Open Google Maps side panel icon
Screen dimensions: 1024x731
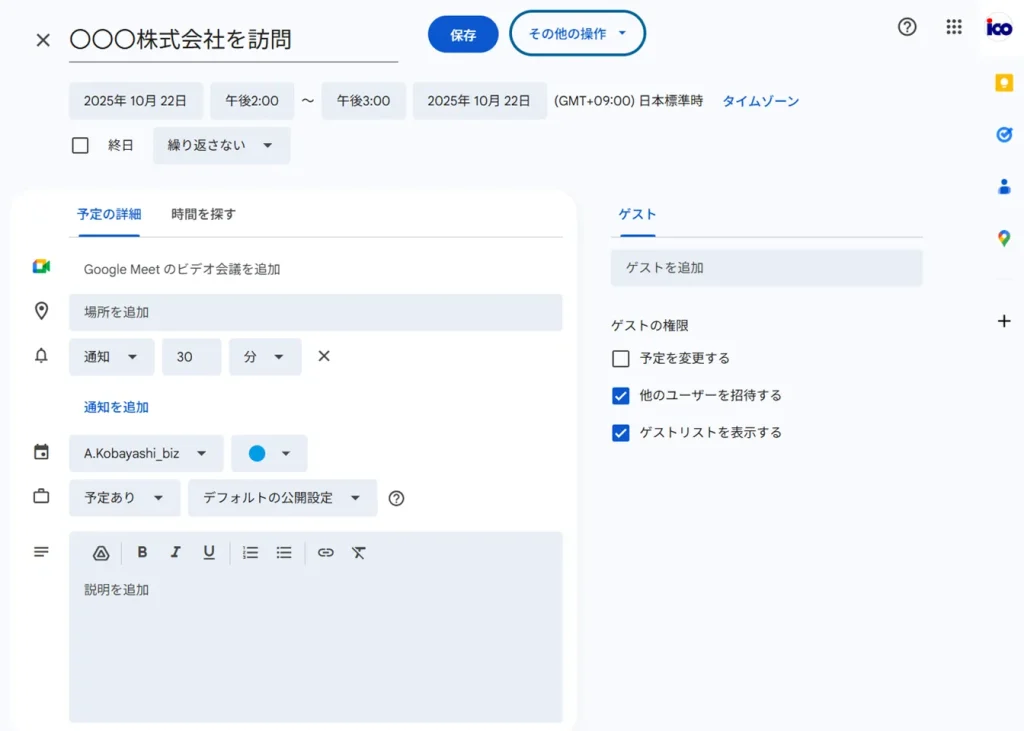click(1004, 238)
